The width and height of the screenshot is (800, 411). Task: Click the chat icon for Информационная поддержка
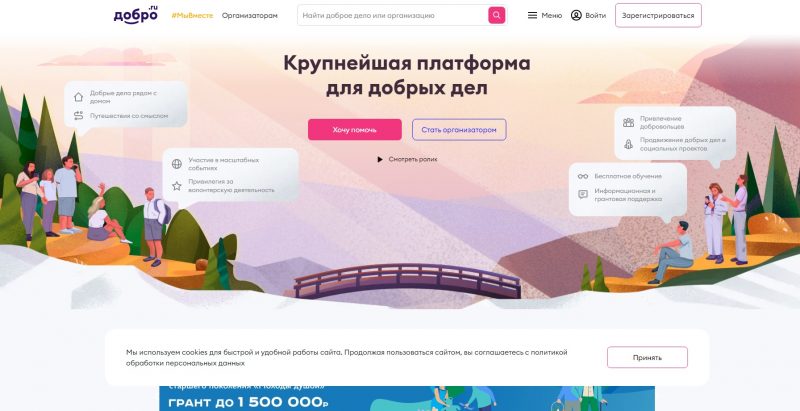[x=583, y=194]
